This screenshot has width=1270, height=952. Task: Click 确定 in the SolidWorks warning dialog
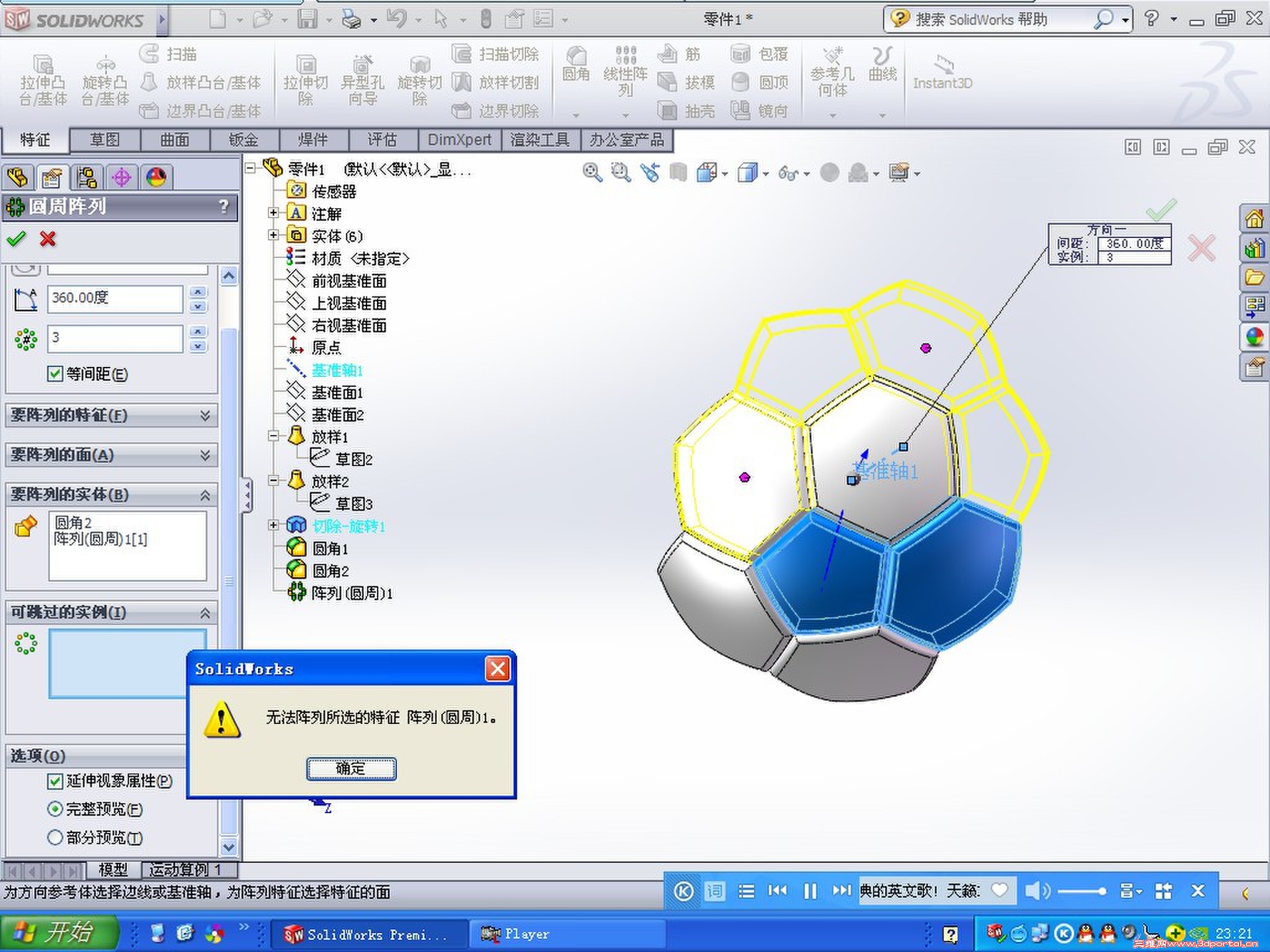coord(350,769)
